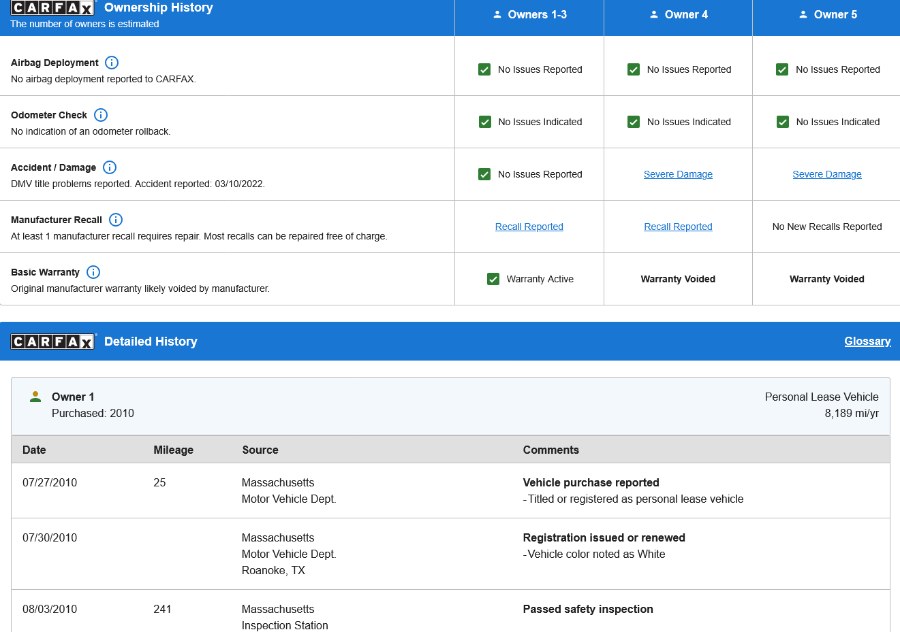Screen dimensions: 900x632
Task: Click the person icon beside Owner 5
Action: tap(803, 15)
